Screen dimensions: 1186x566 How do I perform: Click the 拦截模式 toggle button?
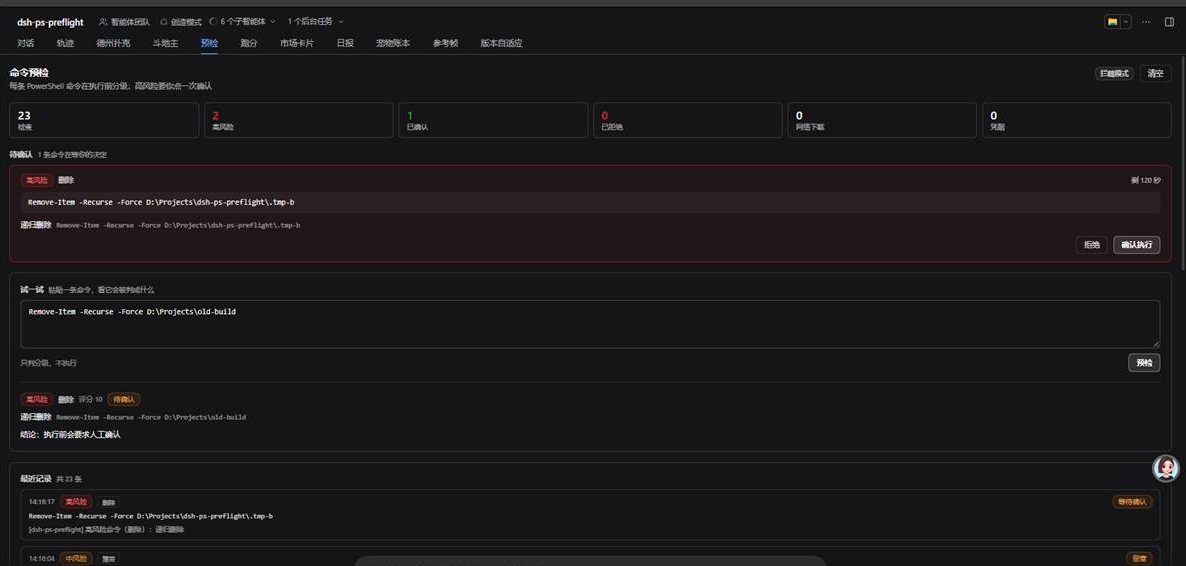[x=1114, y=73]
